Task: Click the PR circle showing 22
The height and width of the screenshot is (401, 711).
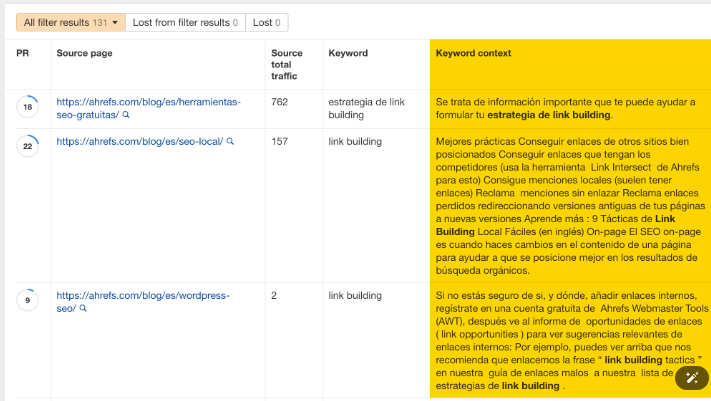Action: pos(28,147)
